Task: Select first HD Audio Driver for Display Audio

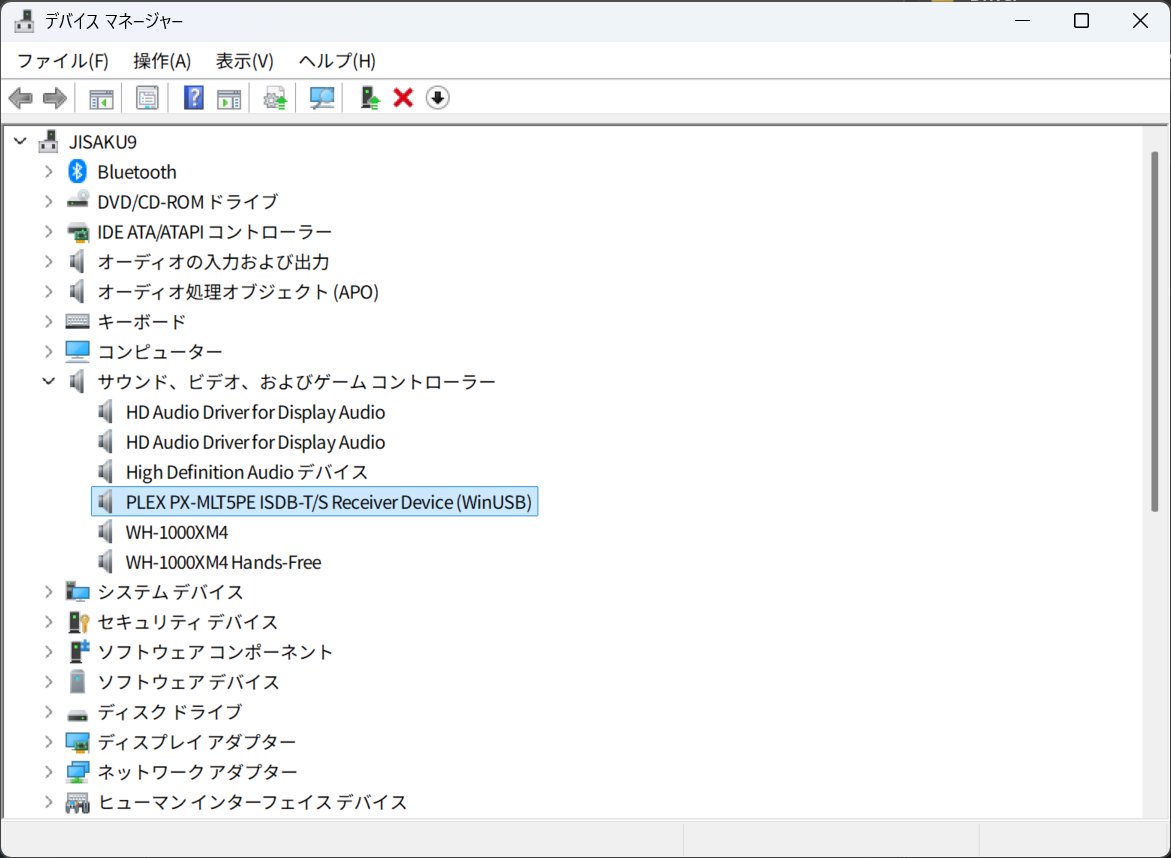Action: (x=255, y=412)
